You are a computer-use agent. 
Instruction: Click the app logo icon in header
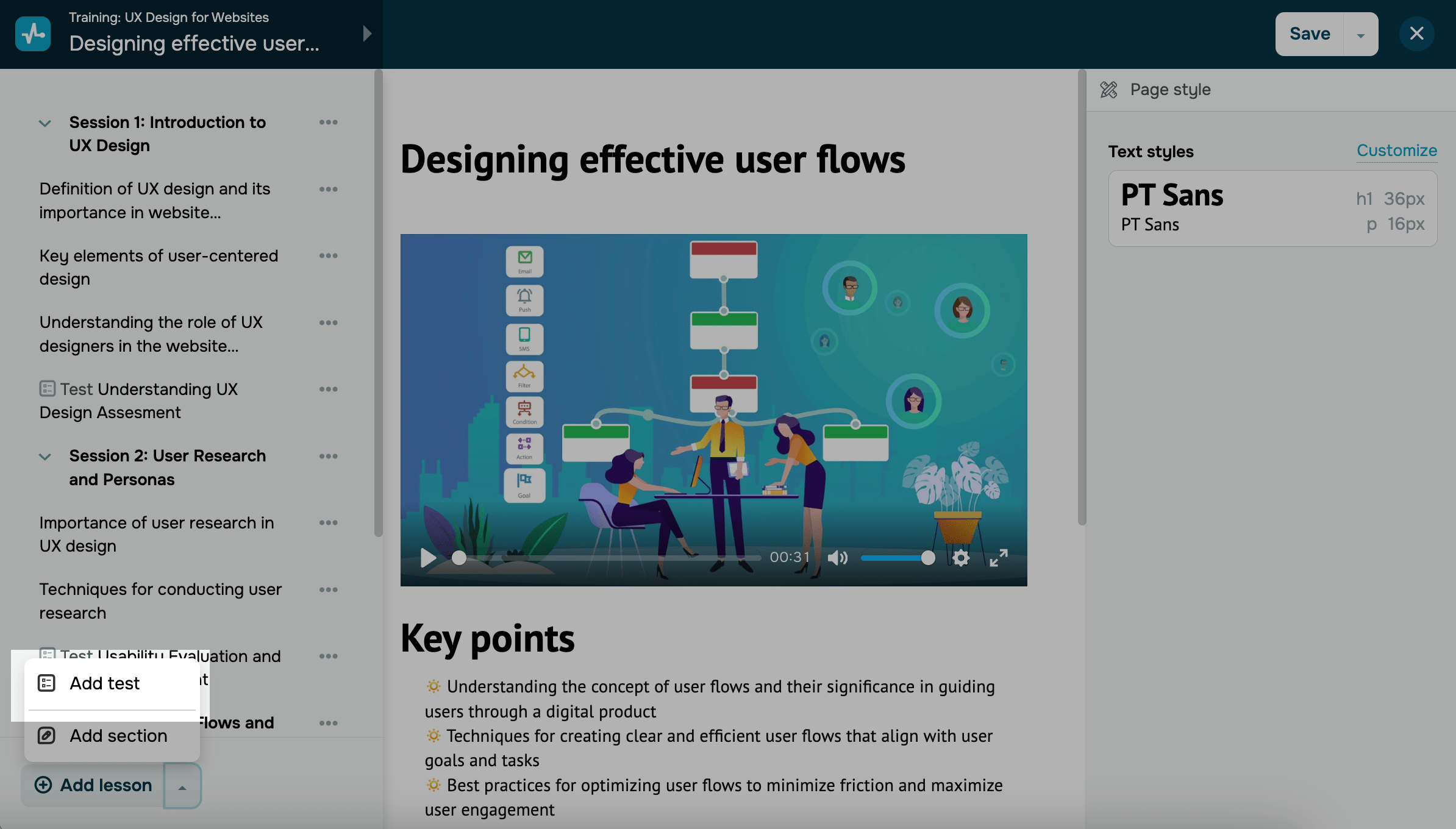pos(33,34)
